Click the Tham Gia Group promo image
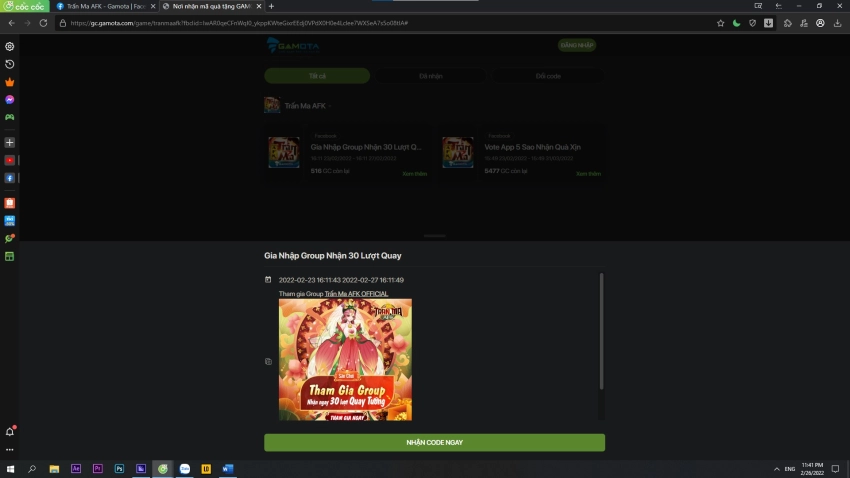This screenshot has height=478, width=850. (x=345, y=360)
